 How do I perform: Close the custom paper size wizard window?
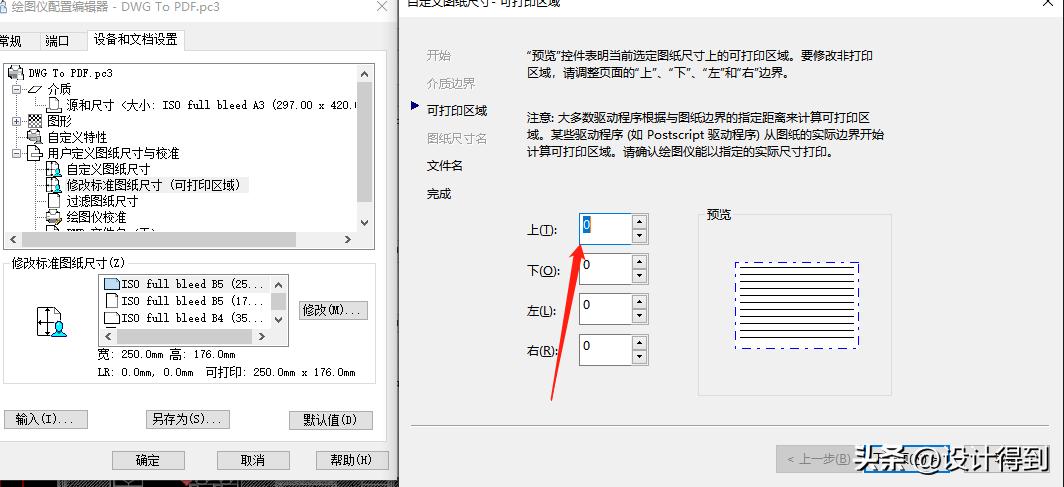click(1048, 3)
